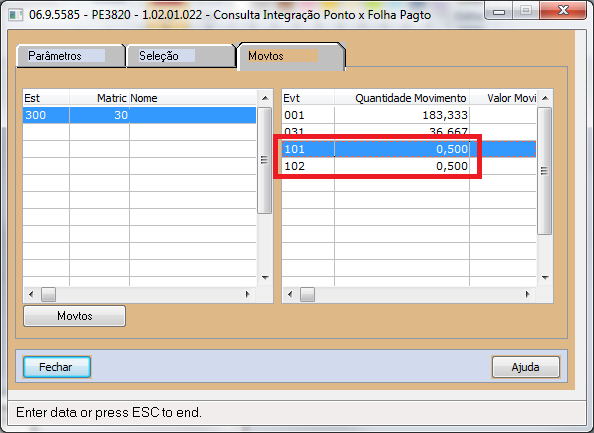Open the Seleção tab

click(x=181, y=56)
